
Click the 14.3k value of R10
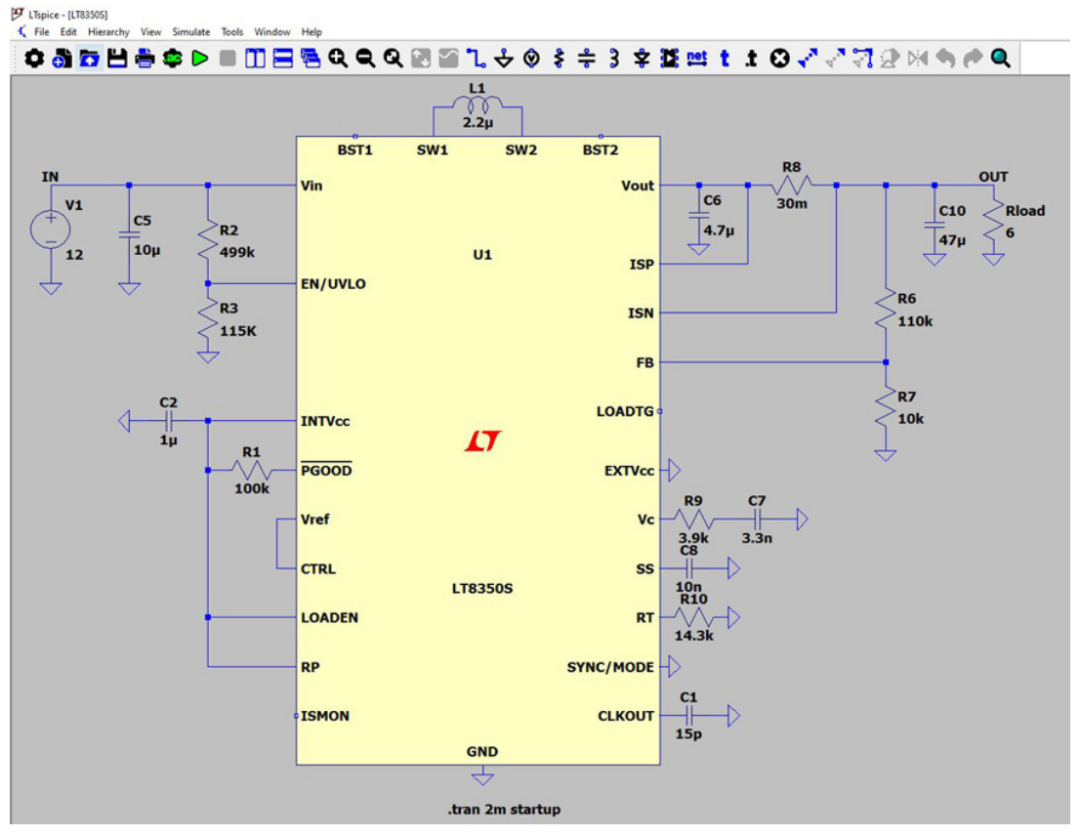[x=694, y=636]
